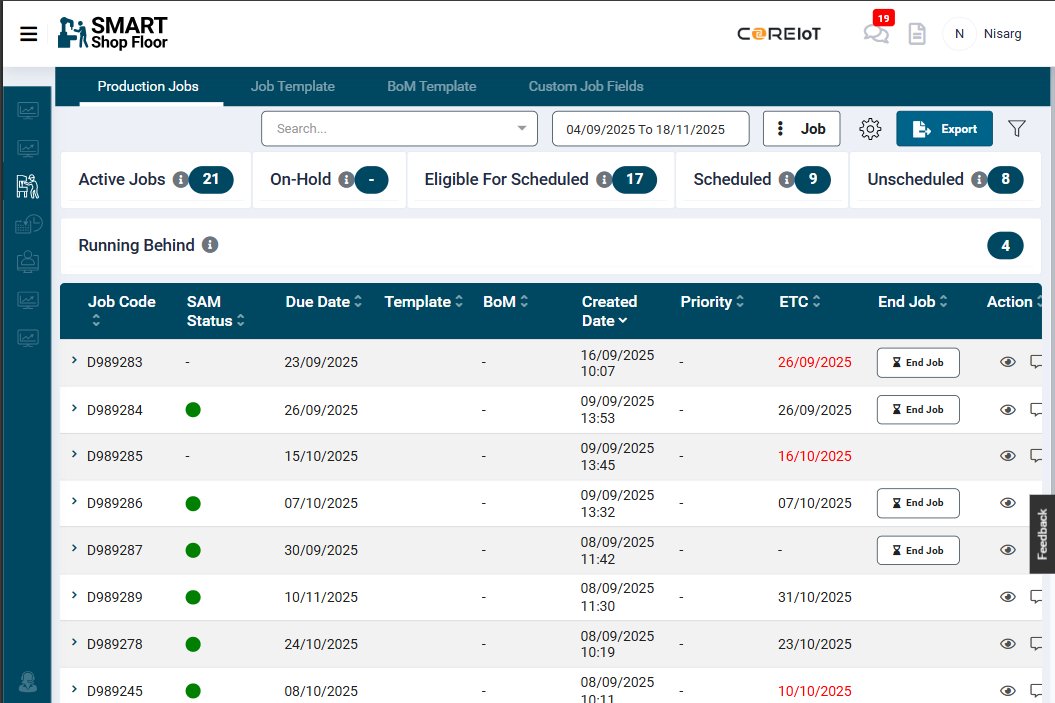
Task: Open the settings gear icon
Action: tap(870, 129)
